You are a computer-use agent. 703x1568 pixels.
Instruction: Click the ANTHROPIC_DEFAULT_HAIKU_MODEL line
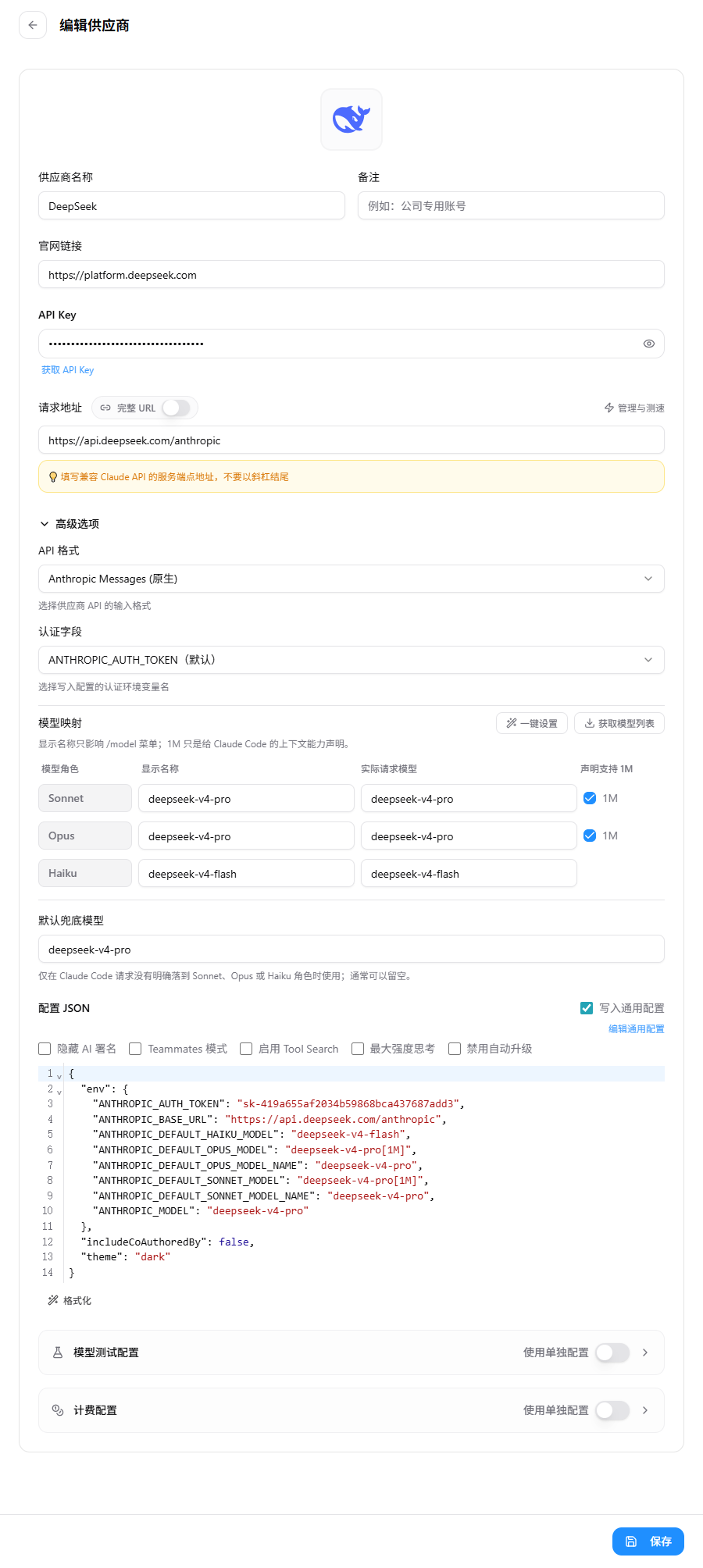(252, 1135)
